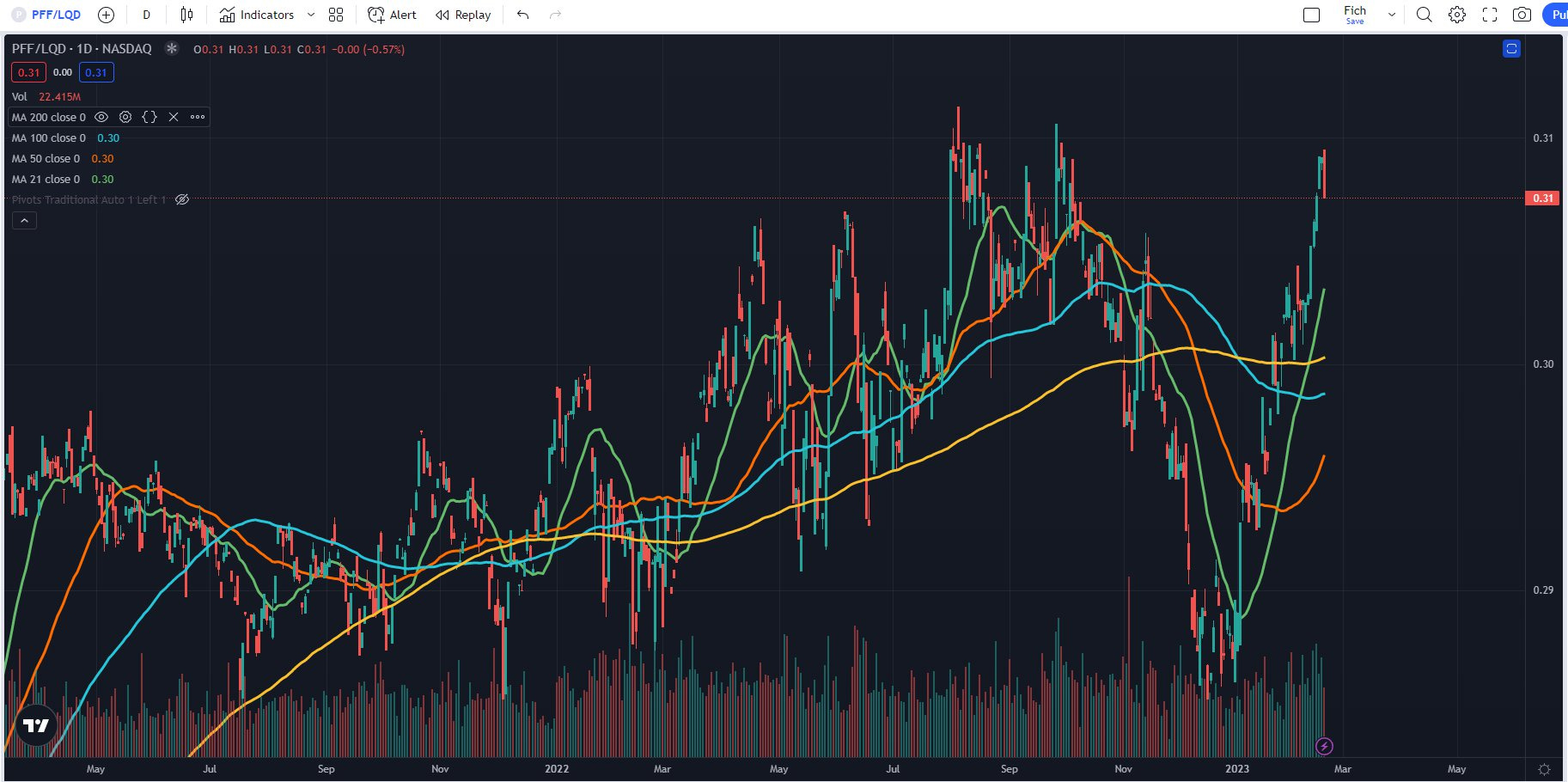Open quick search magnifier
Viewport: 1568px width, 782px height.
pyautogui.click(x=1425, y=15)
